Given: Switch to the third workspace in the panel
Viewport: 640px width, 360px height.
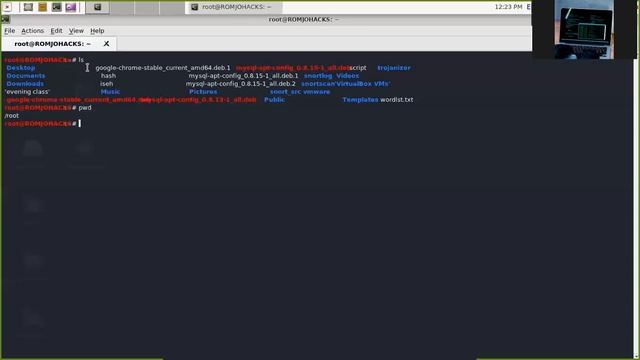Looking at the screenshot, I should click(x=147, y=7).
